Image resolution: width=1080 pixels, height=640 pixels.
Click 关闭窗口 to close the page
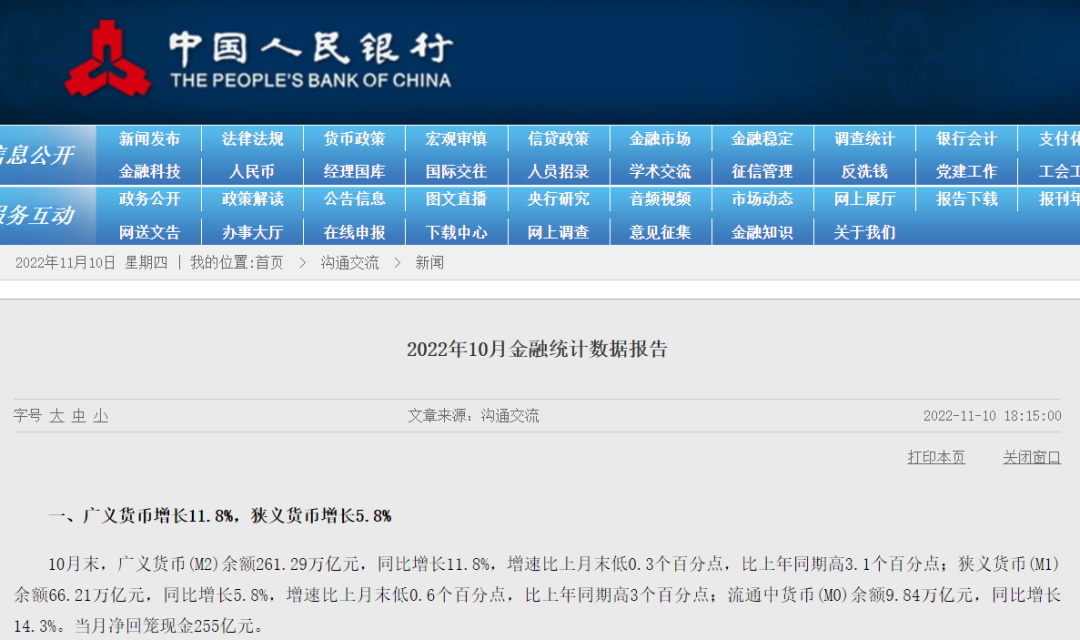coord(1031,457)
